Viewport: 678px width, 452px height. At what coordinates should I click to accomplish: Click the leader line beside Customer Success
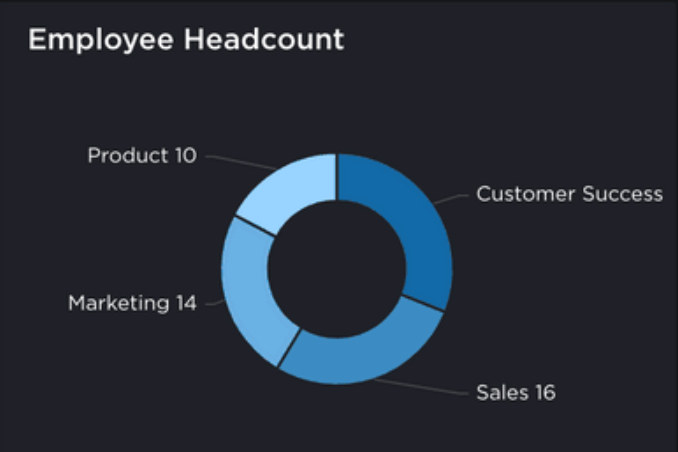click(x=453, y=198)
